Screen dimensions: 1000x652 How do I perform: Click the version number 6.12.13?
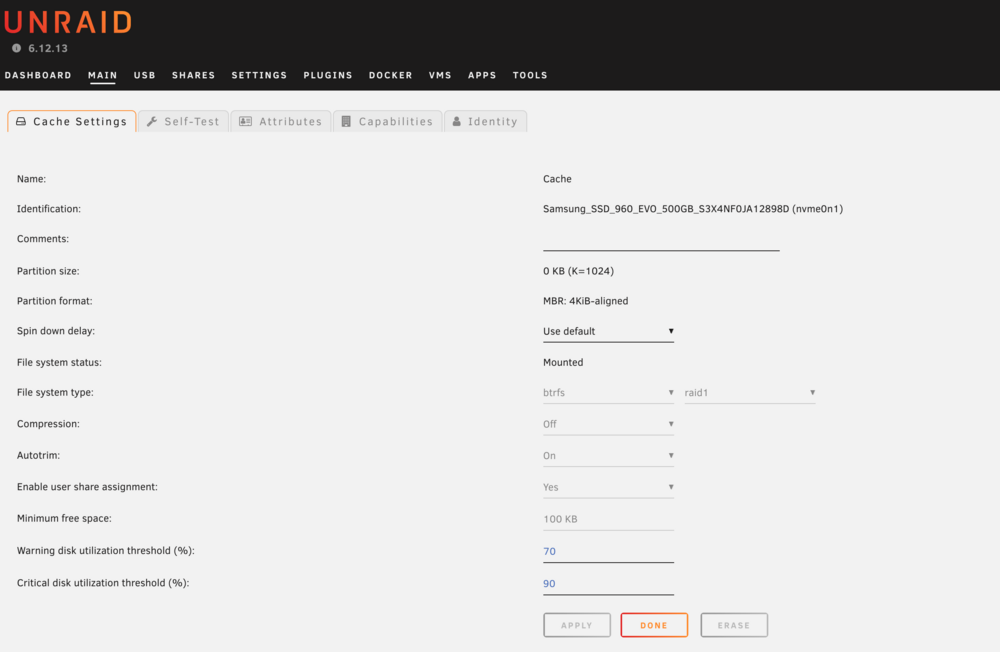click(x=48, y=48)
